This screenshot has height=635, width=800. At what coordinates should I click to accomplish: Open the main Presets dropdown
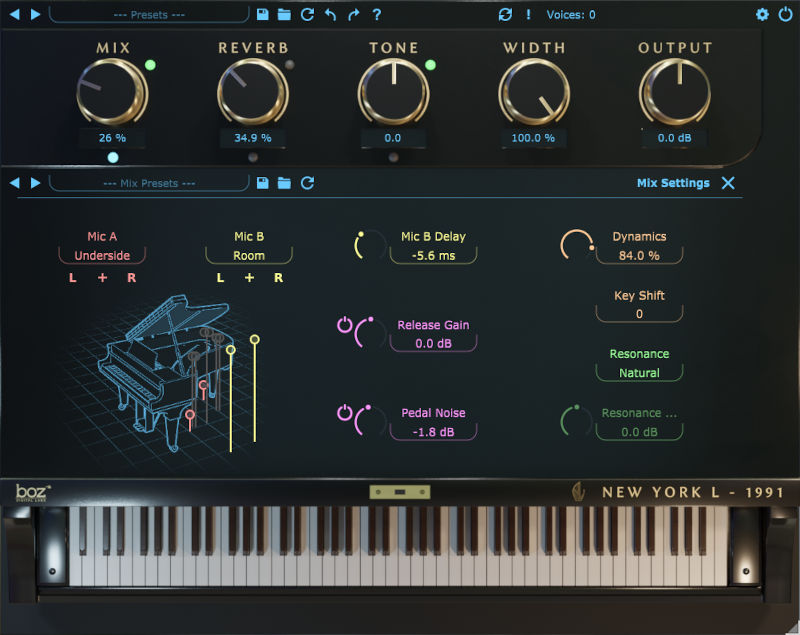[149, 14]
